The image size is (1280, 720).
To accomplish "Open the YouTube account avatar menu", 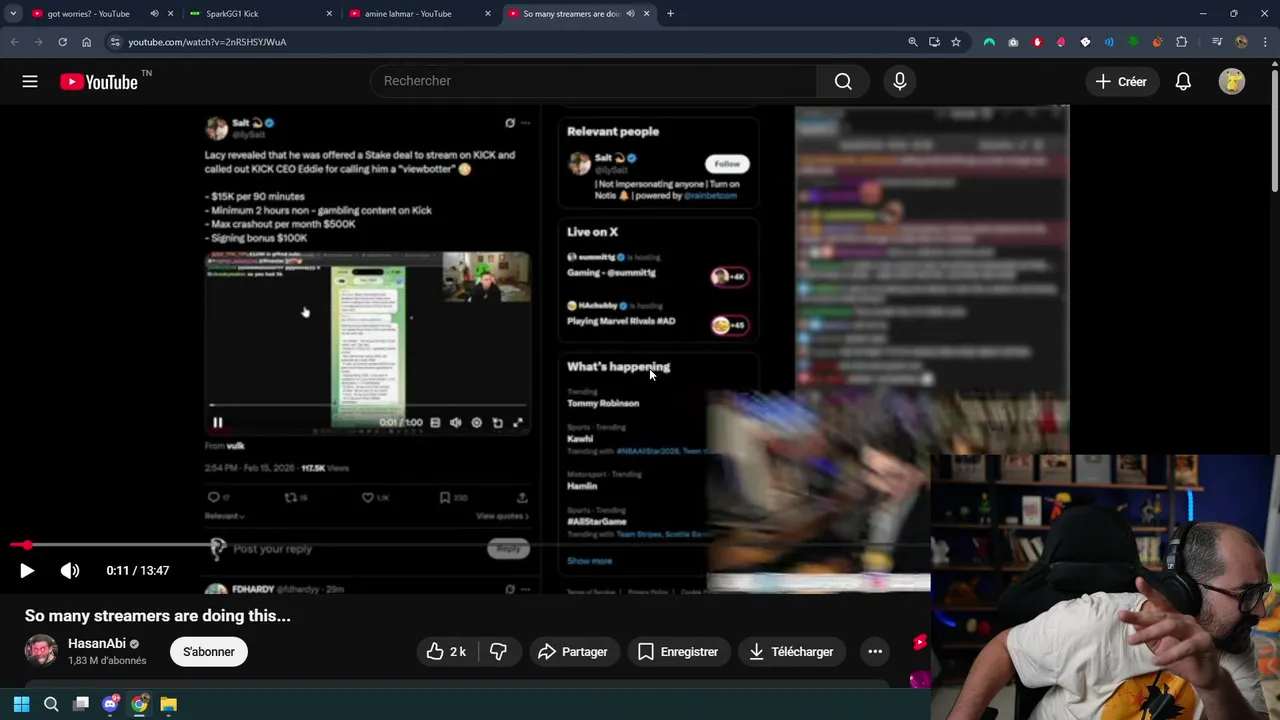I will (x=1232, y=82).
